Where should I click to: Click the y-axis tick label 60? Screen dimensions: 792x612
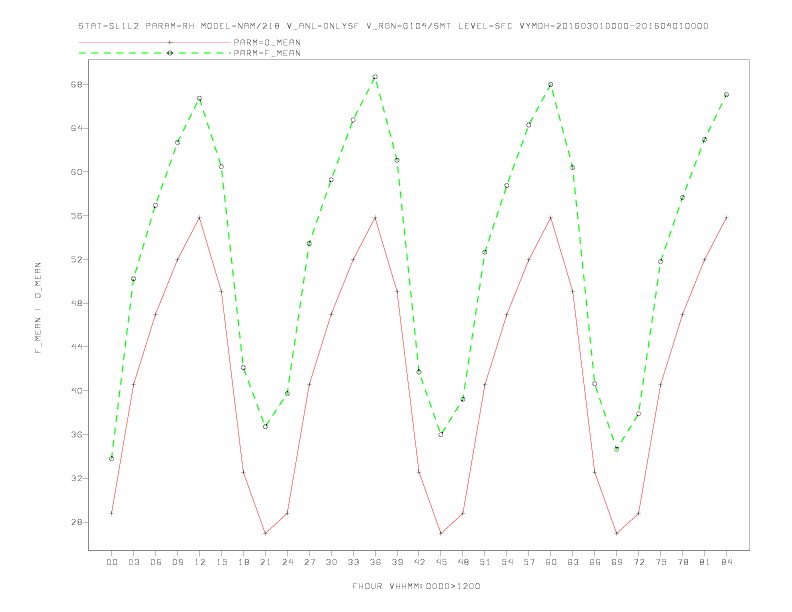tap(76, 172)
